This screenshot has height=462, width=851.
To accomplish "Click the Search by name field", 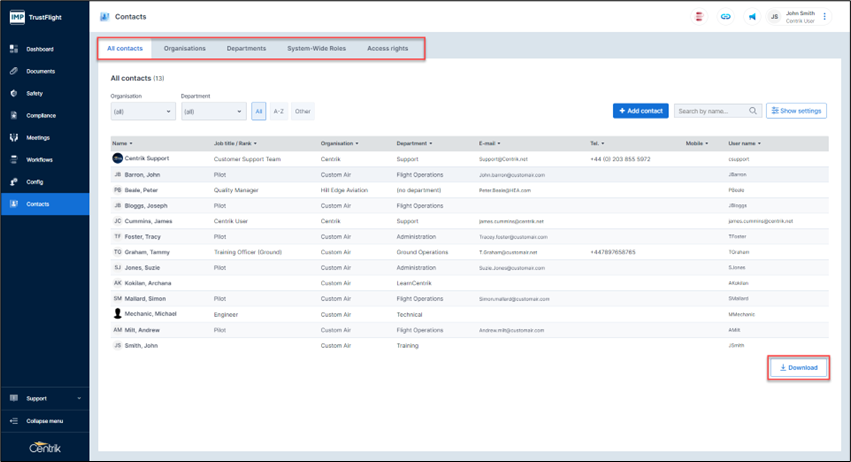I will (x=712, y=111).
